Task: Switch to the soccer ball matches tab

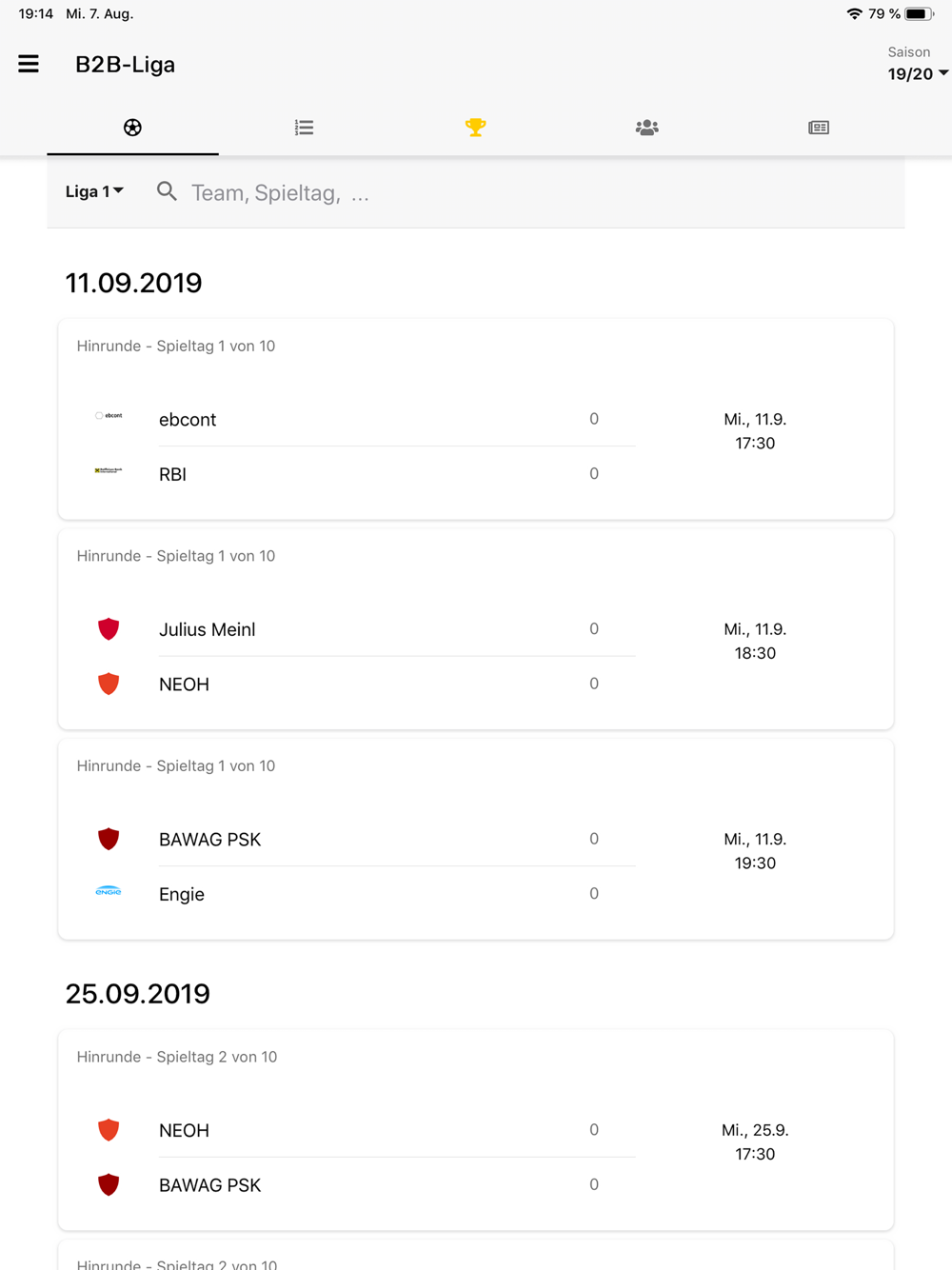Action: pos(132,128)
